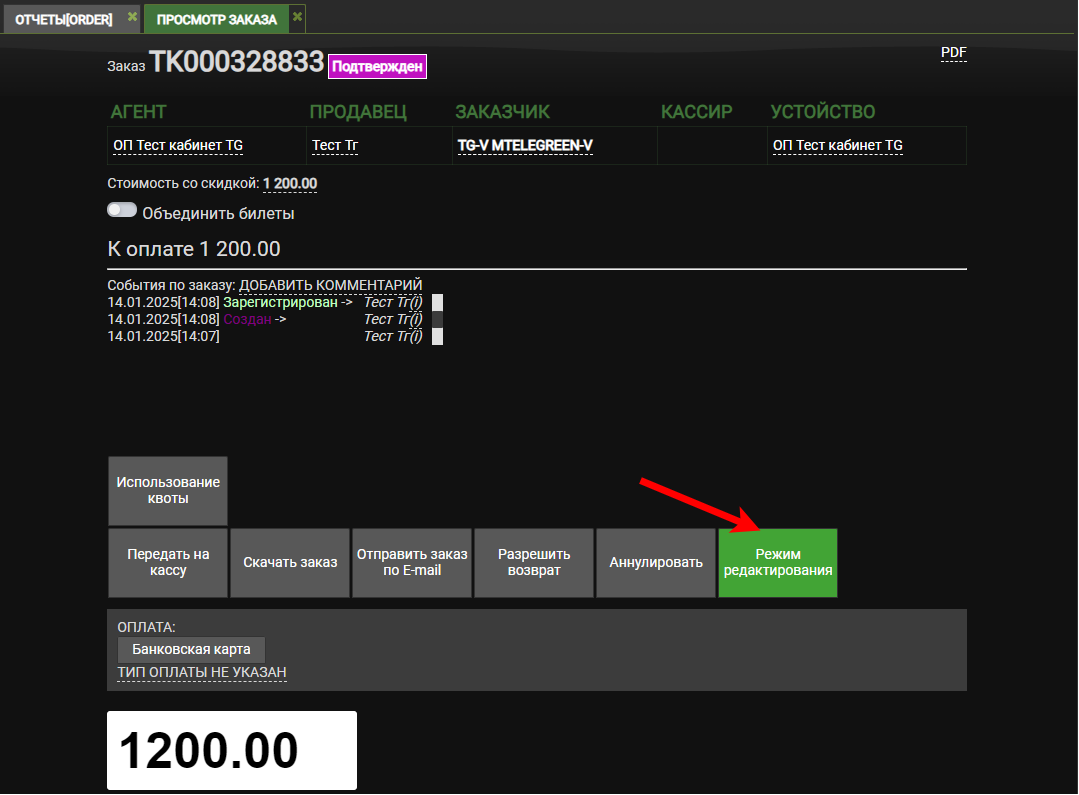Open agent ОП Тест кабинет TG link
This screenshot has width=1079, height=795.
click(178, 146)
